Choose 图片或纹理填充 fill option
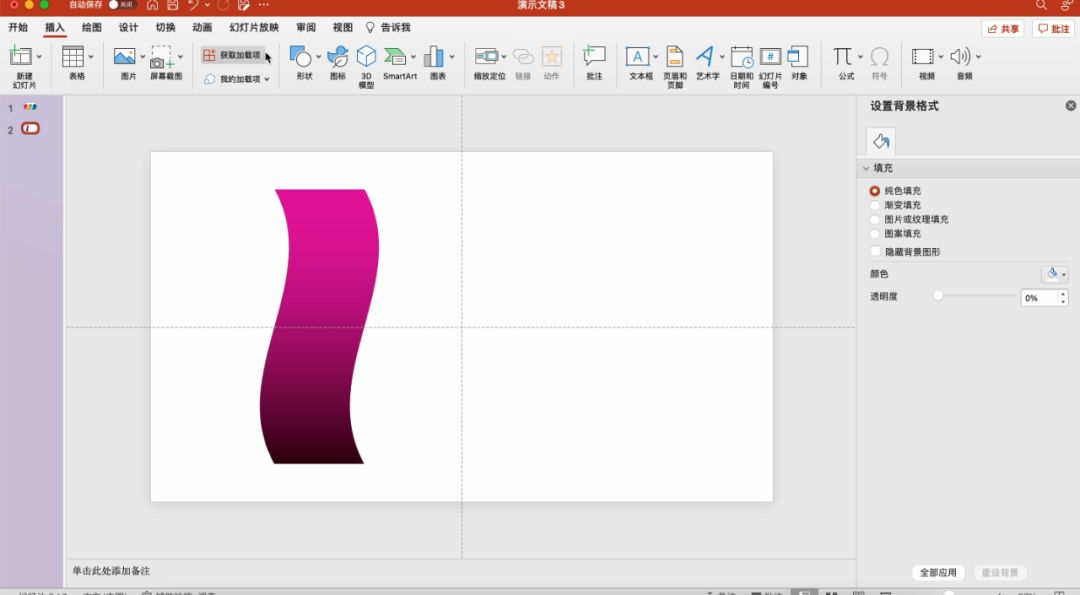Image resolution: width=1080 pixels, height=595 pixels. pyautogui.click(x=875, y=219)
